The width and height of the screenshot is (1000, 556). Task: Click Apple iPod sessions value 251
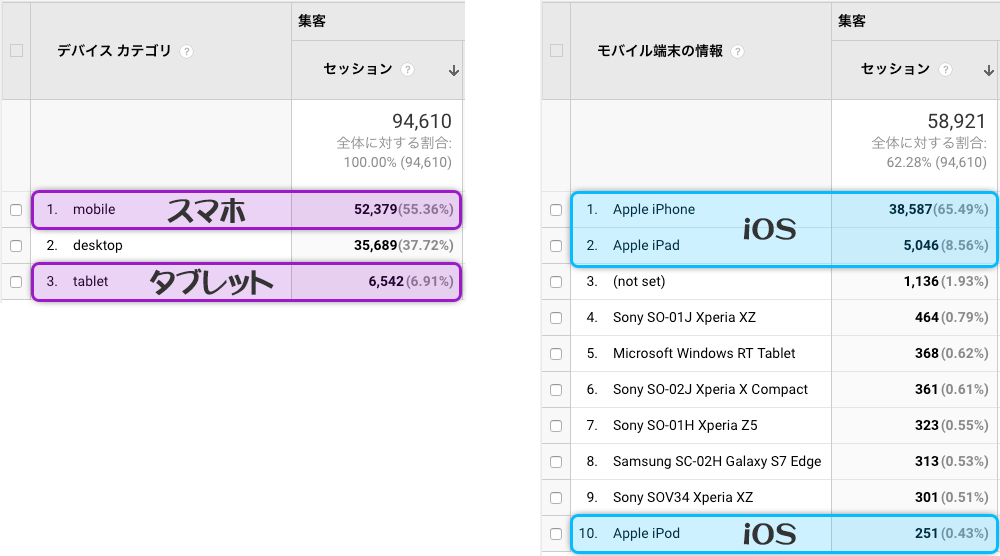click(x=927, y=534)
